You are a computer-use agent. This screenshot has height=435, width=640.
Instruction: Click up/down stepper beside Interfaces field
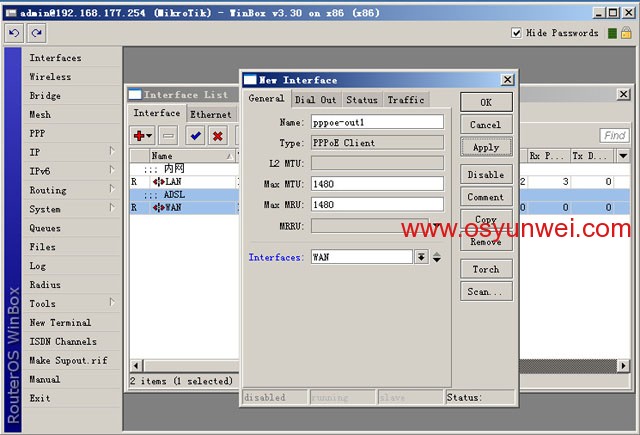[437, 257]
